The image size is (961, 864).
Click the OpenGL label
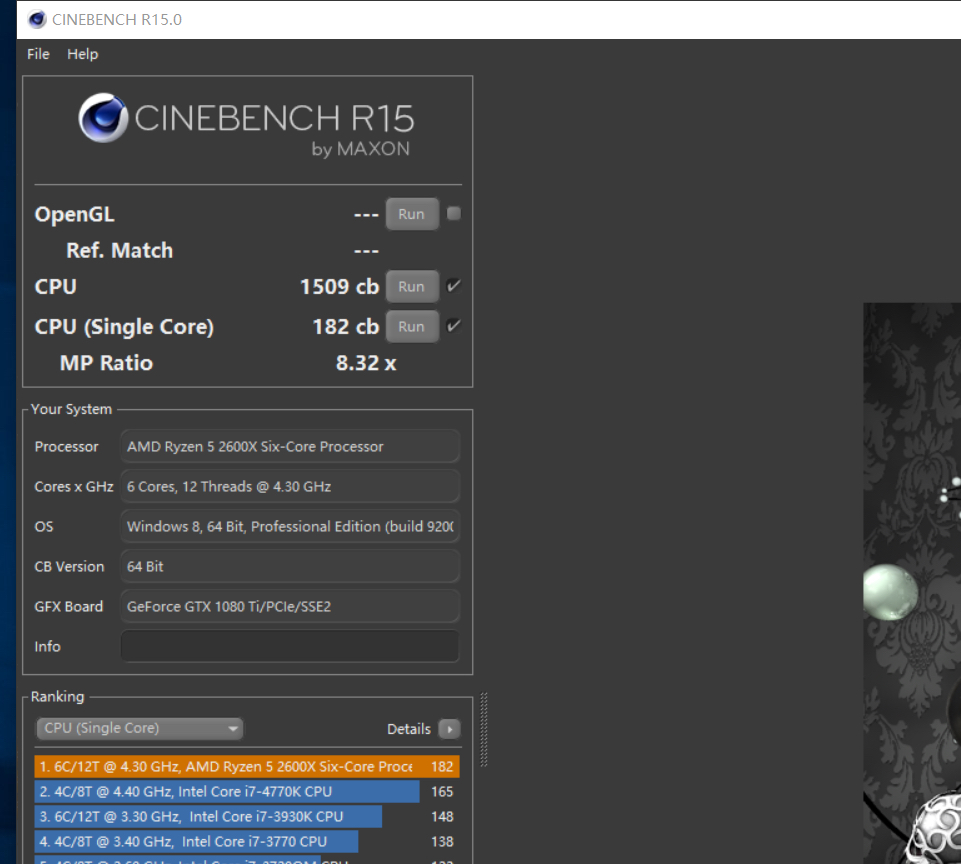click(74, 214)
